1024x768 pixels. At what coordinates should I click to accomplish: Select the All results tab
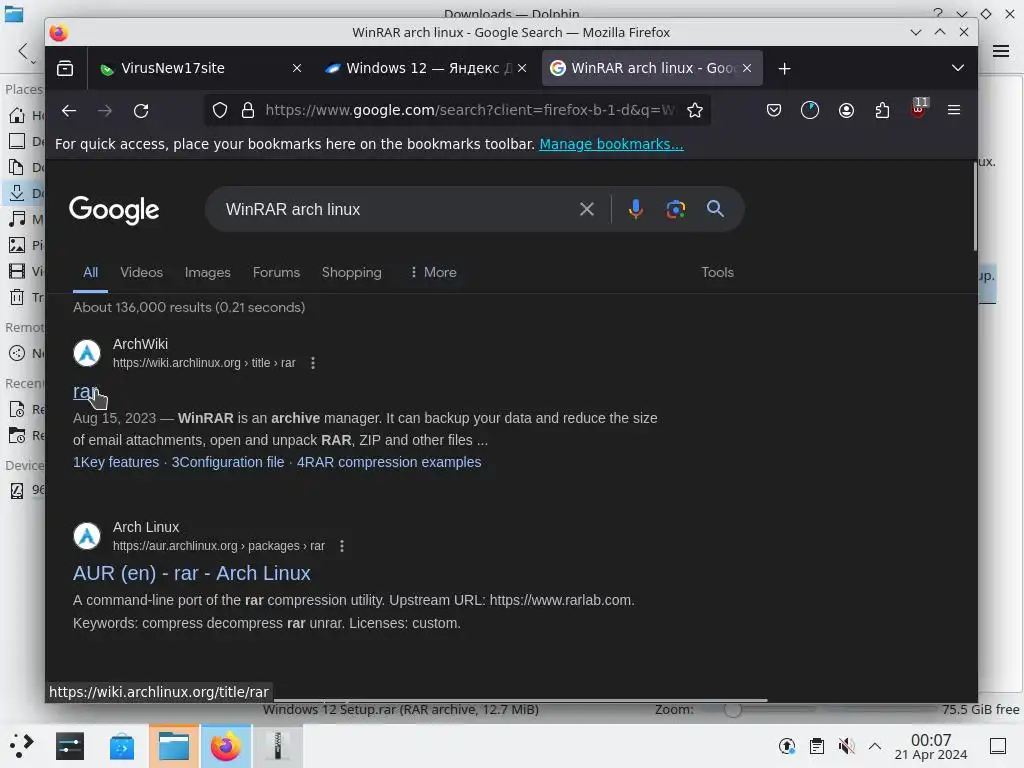[x=90, y=272]
